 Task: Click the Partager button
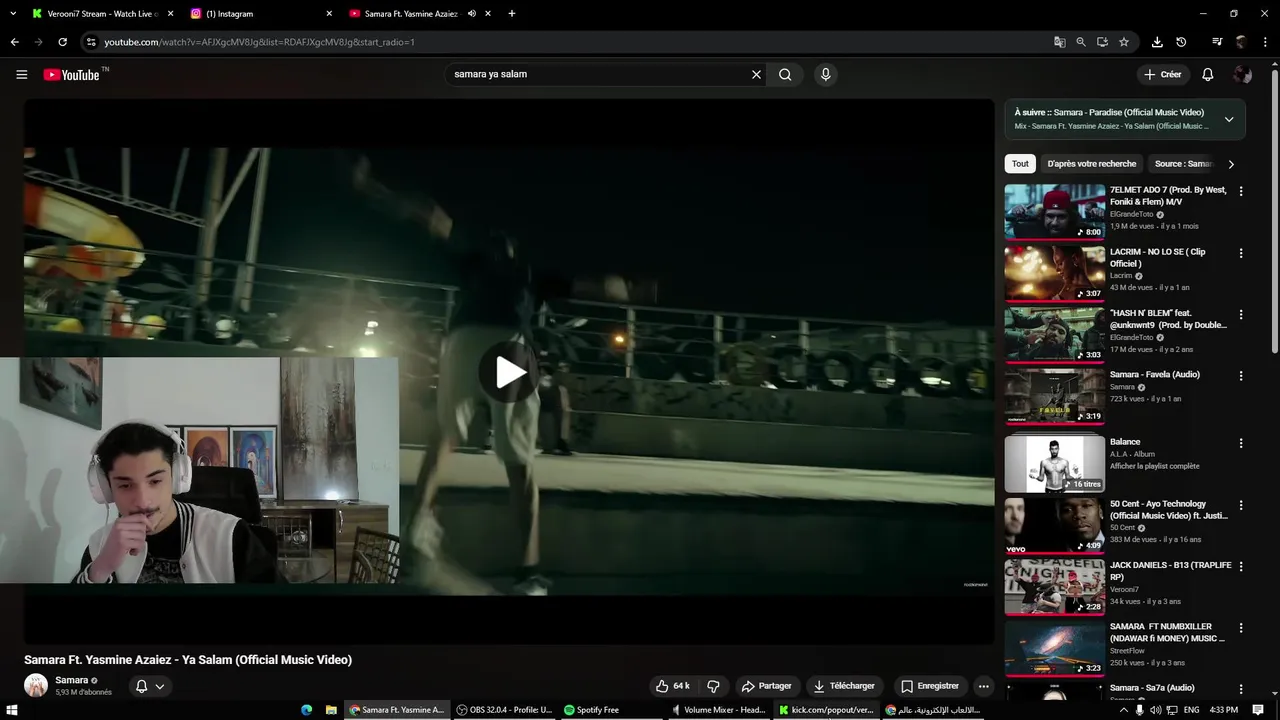click(767, 686)
